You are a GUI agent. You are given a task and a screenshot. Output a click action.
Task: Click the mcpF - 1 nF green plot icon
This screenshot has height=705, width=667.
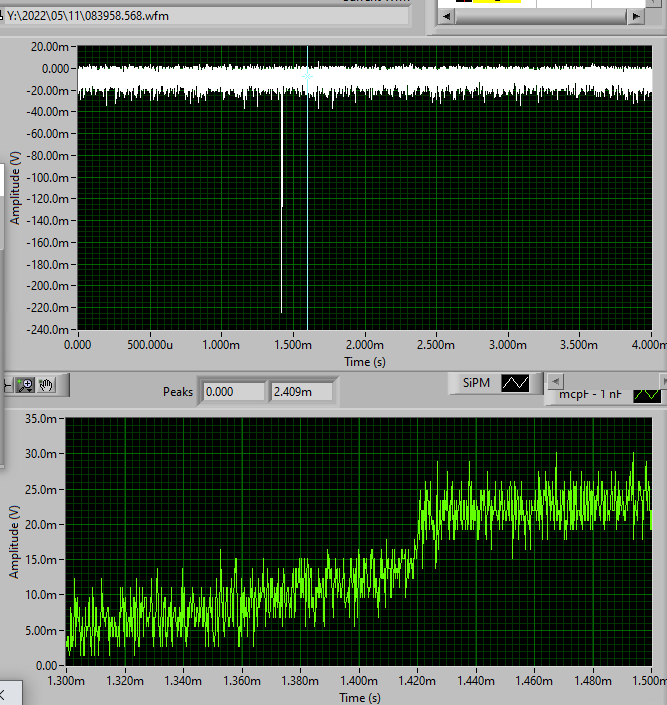point(647,394)
